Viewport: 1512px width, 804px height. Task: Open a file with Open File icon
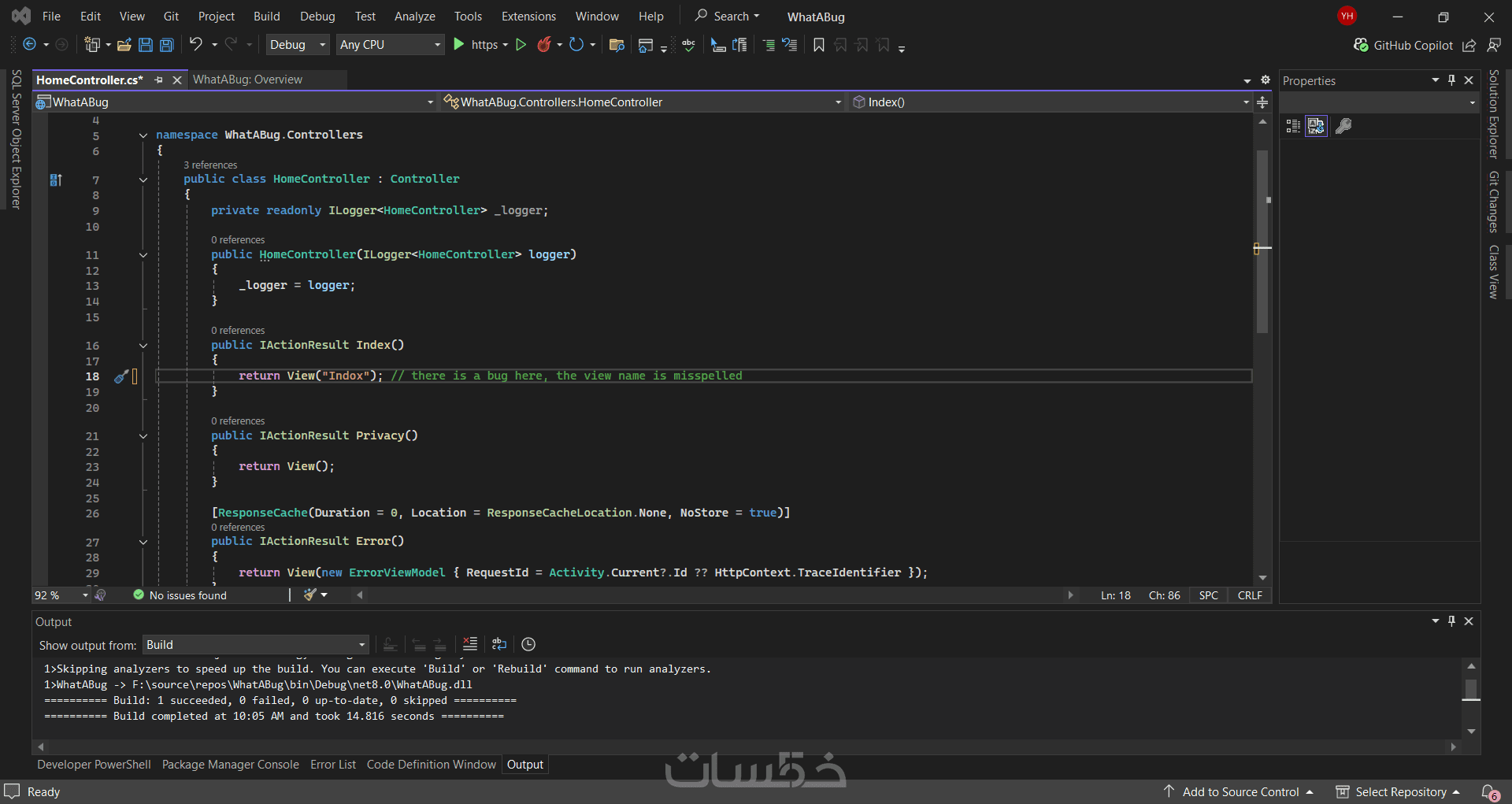click(x=124, y=45)
